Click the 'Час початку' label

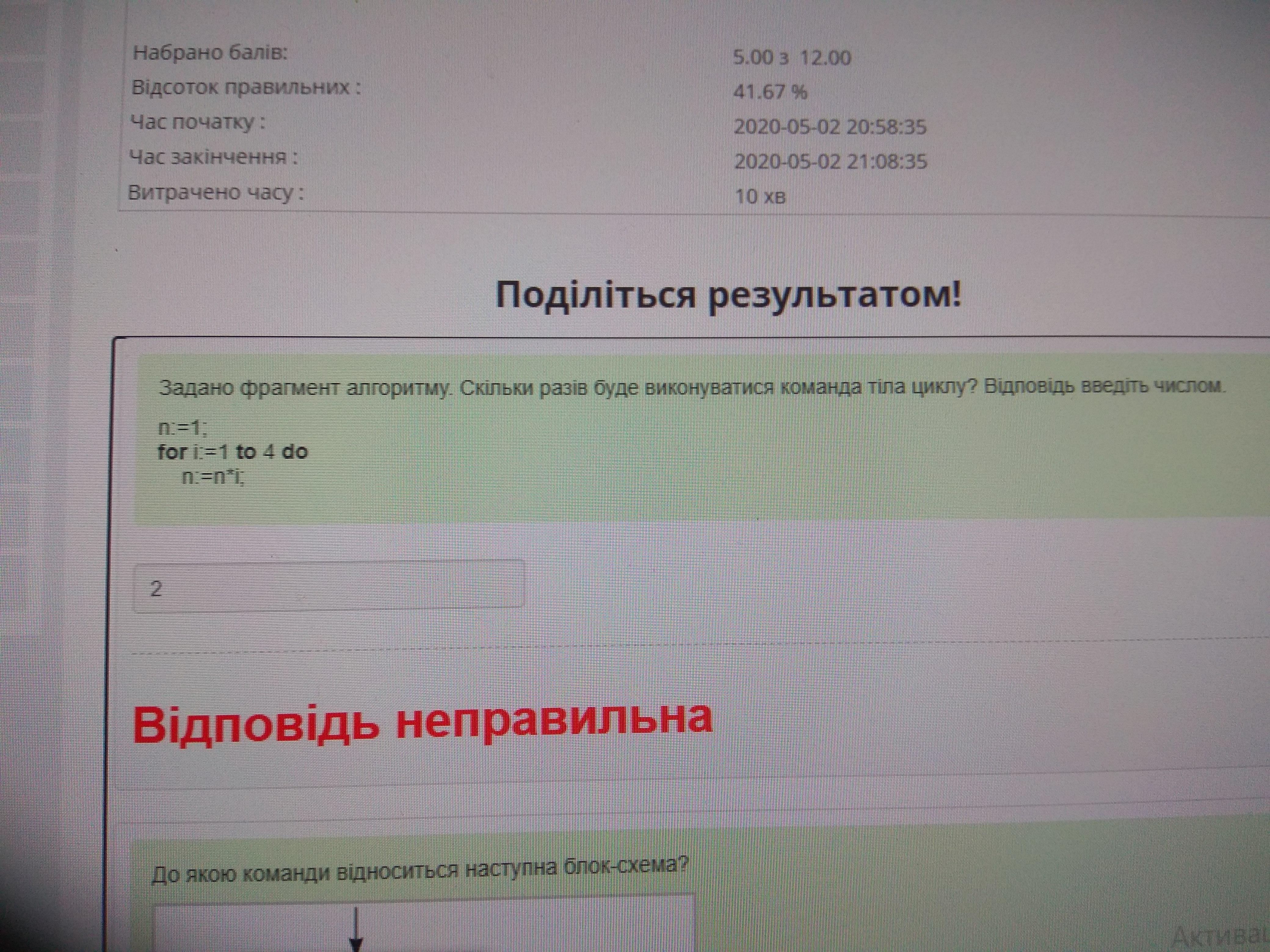[x=198, y=123]
